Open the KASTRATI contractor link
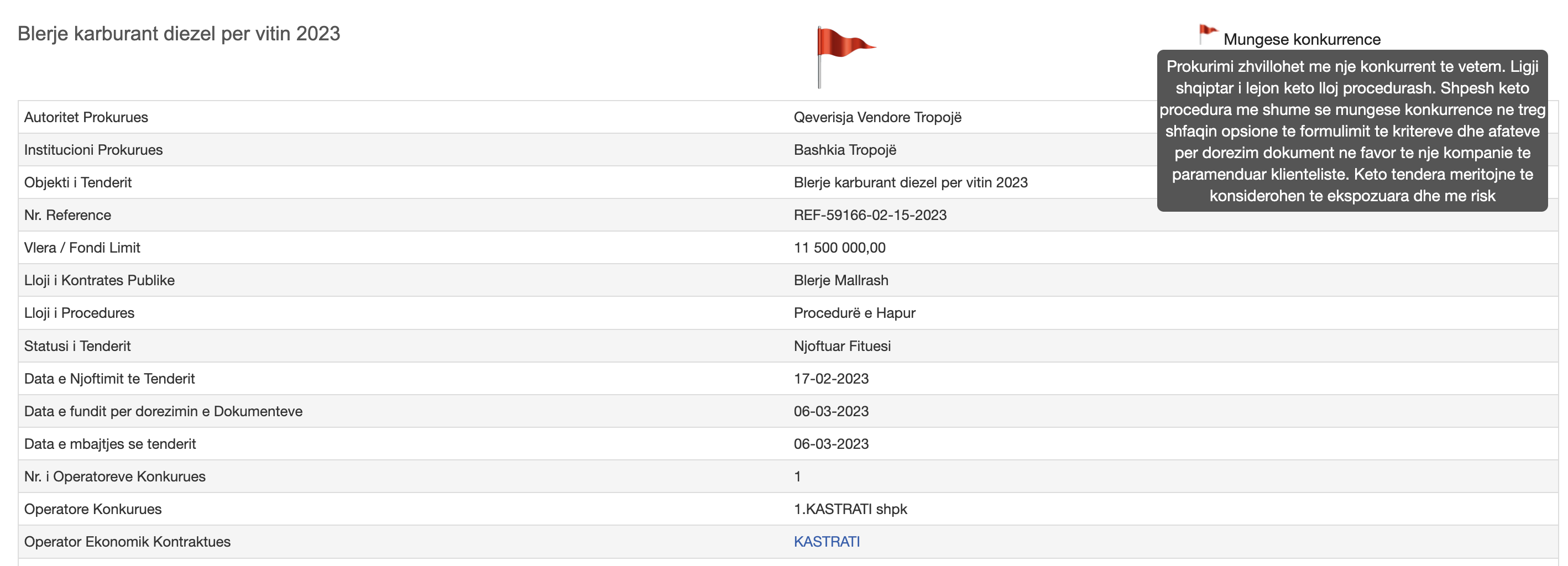 click(826, 541)
